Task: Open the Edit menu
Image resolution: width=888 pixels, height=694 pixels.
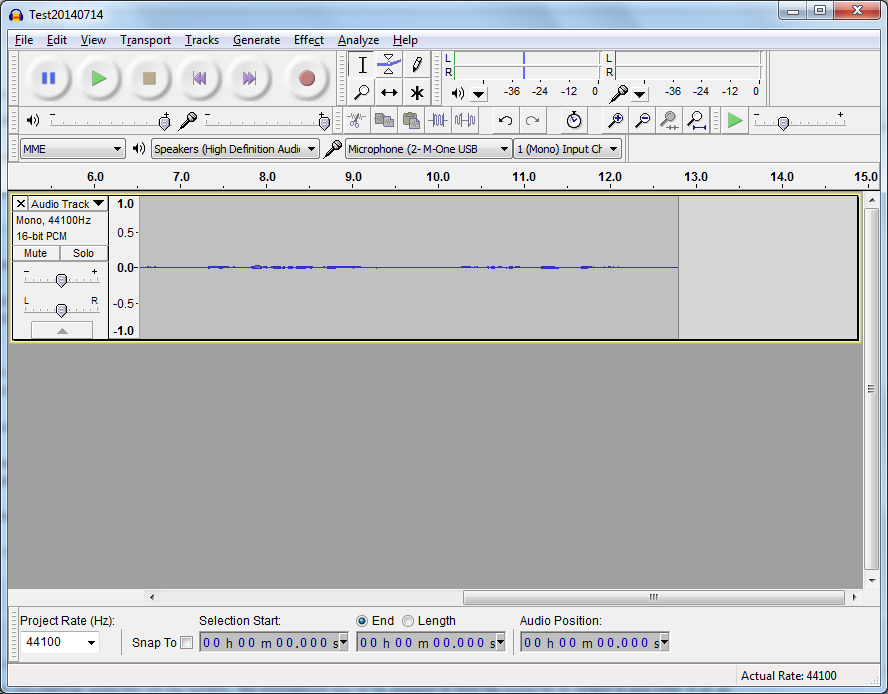Action: pyautogui.click(x=57, y=40)
